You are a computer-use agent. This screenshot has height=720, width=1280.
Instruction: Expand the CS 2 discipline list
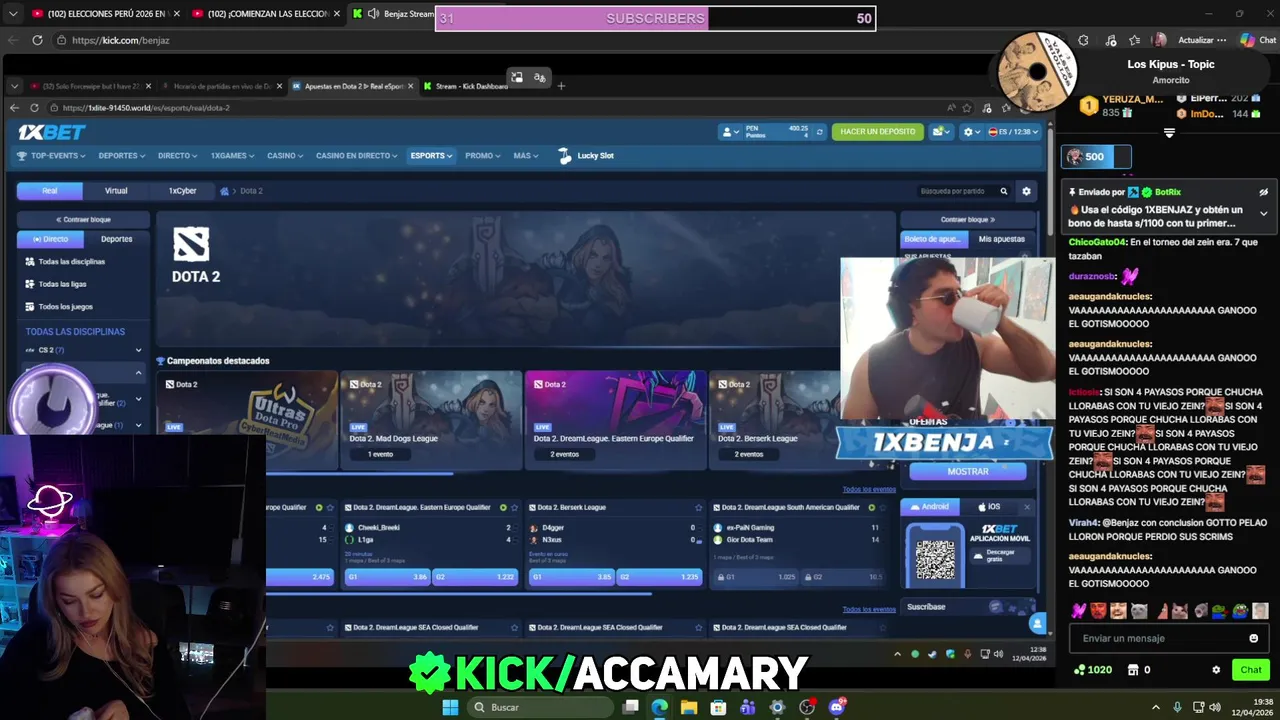tap(138, 350)
